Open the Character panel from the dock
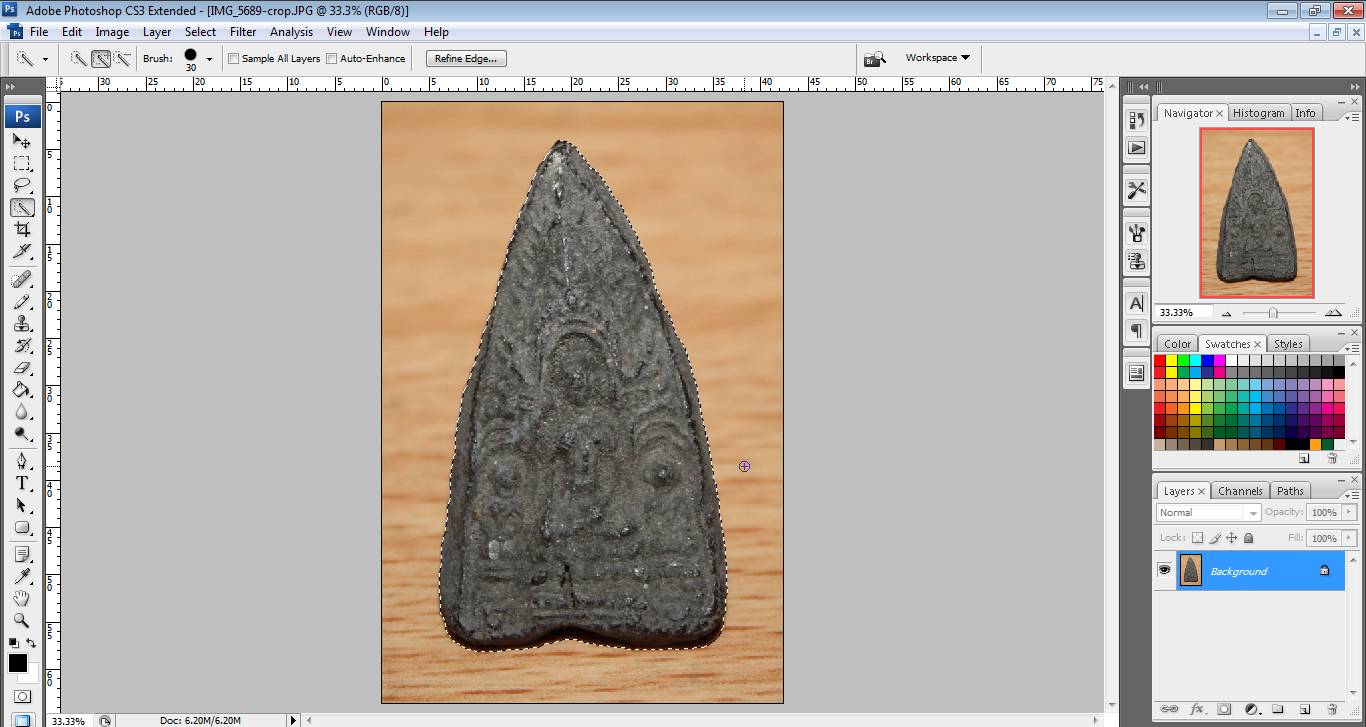 (x=1136, y=303)
